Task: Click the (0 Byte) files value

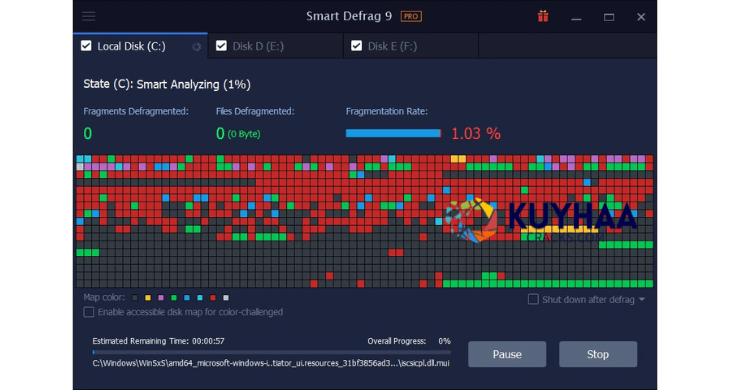Action: coord(244,134)
